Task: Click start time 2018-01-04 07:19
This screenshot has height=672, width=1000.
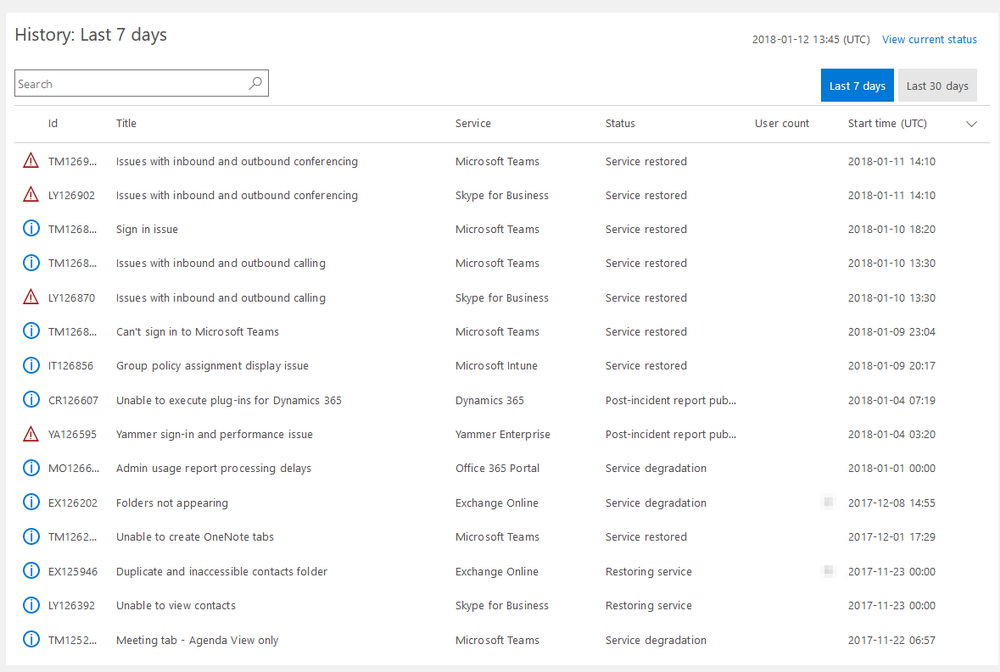Action: click(x=892, y=400)
